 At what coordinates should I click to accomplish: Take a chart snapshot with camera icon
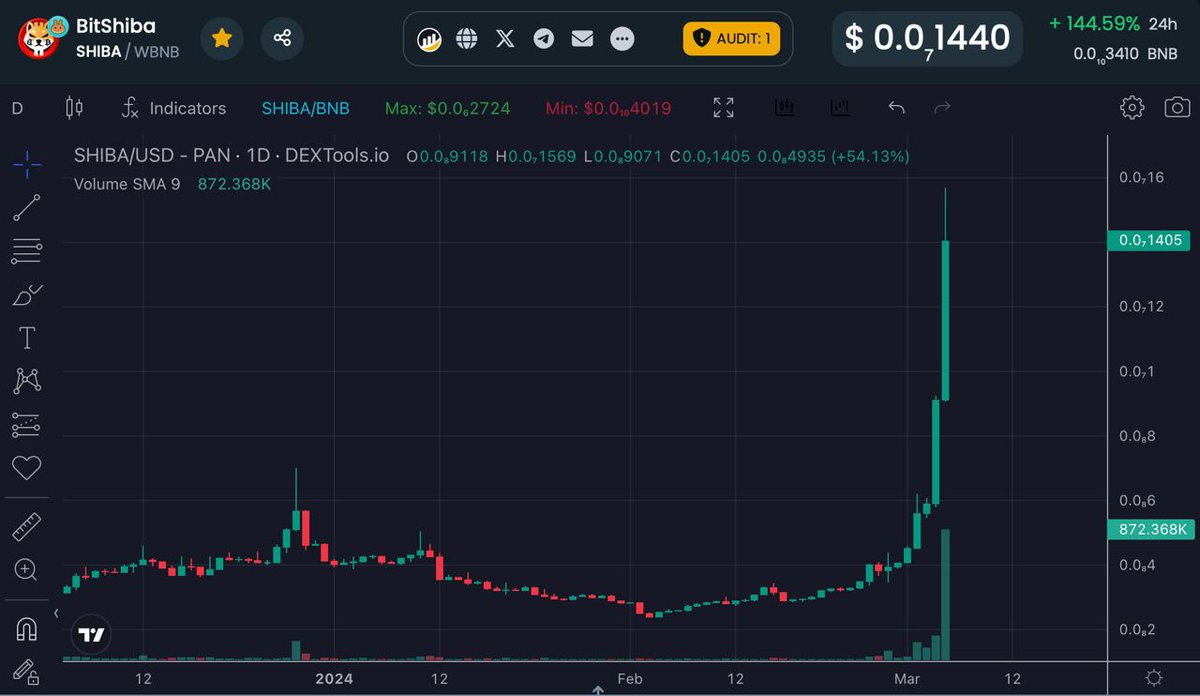point(1177,107)
